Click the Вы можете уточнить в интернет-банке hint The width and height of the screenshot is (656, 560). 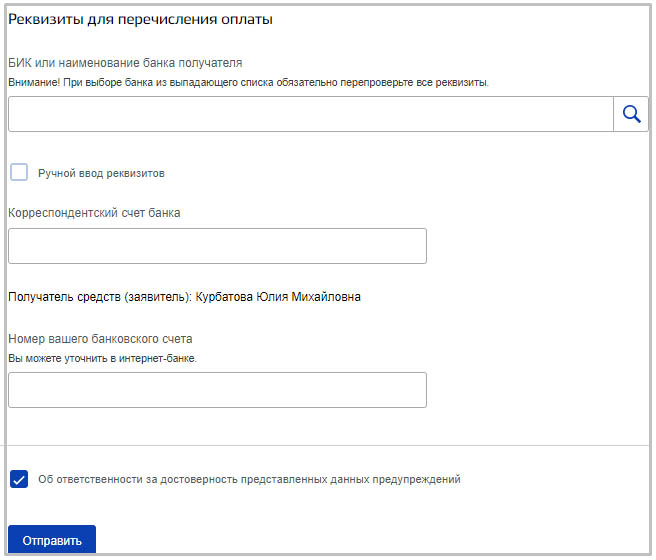[103, 358]
